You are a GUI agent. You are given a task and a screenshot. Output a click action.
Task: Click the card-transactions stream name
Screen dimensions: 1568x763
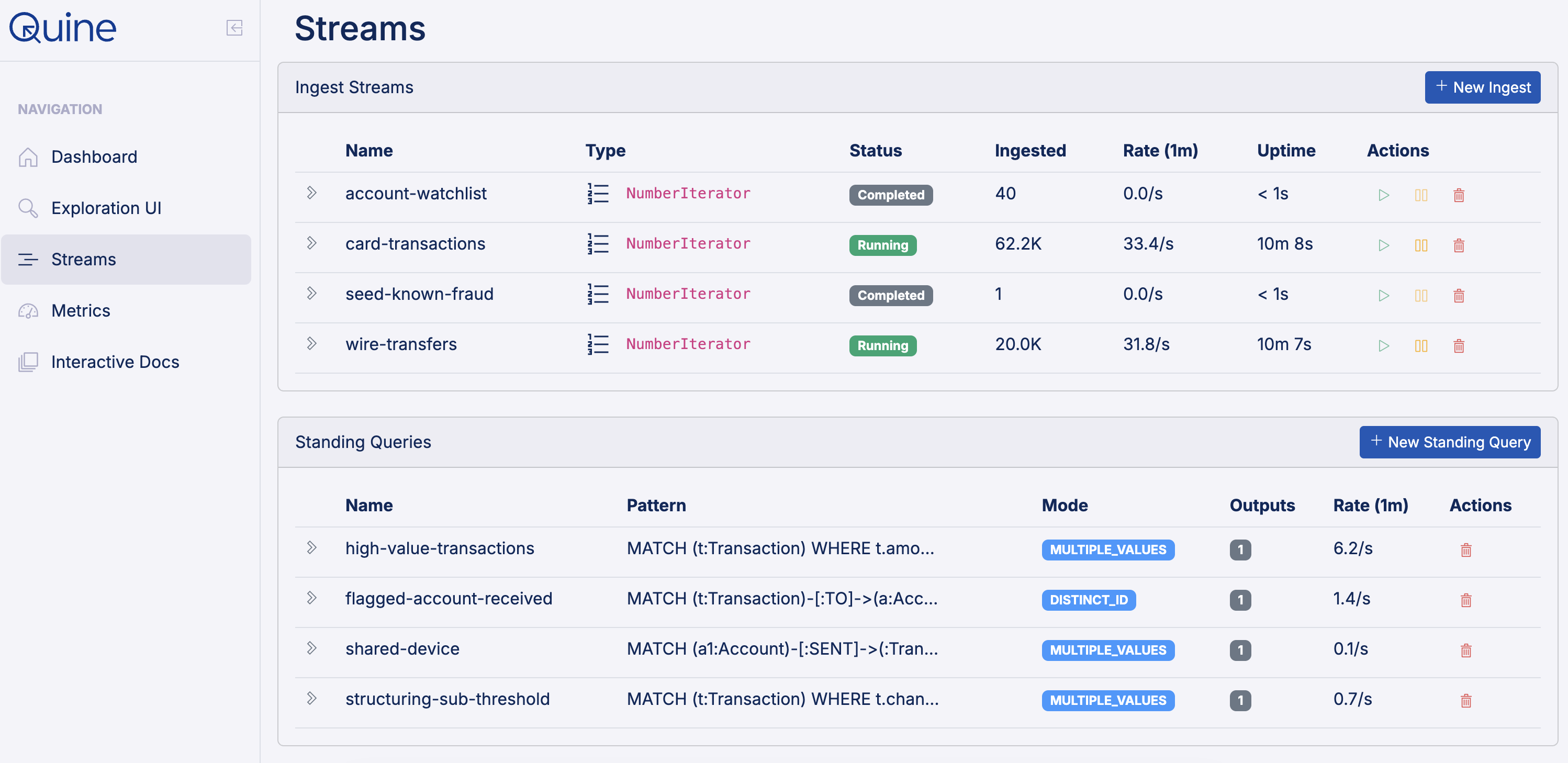click(x=415, y=244)
